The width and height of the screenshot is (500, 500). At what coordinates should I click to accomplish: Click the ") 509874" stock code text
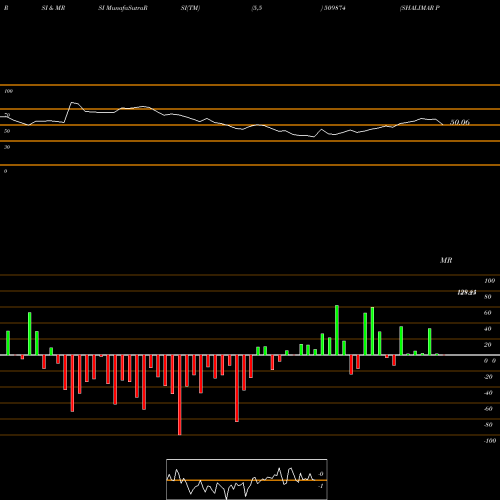click(333, 8)
